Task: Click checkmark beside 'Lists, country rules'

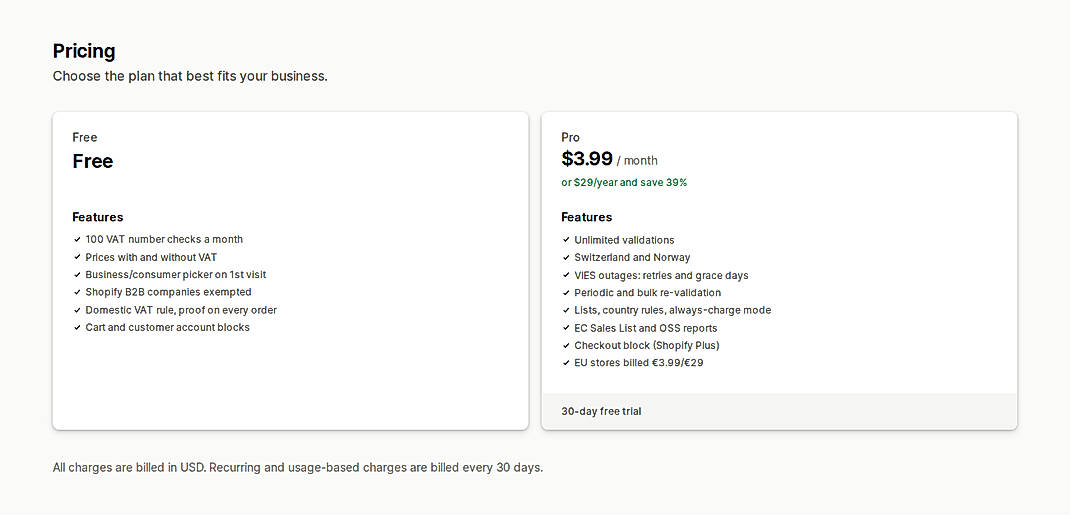Action: pyautogui.click(x=566, y=311)
